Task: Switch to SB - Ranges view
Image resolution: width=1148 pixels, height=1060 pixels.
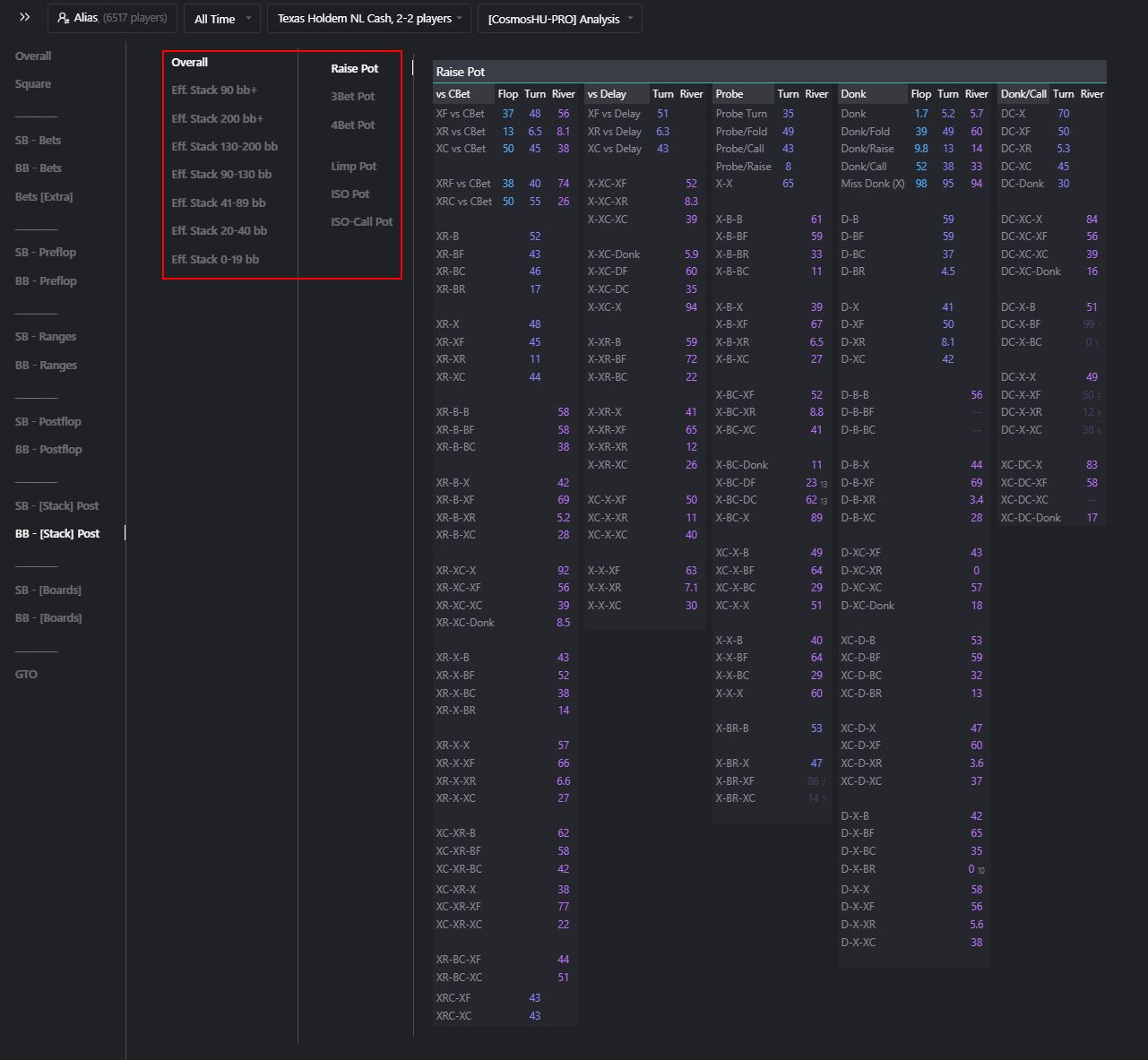Action: [x=46, y=337]
